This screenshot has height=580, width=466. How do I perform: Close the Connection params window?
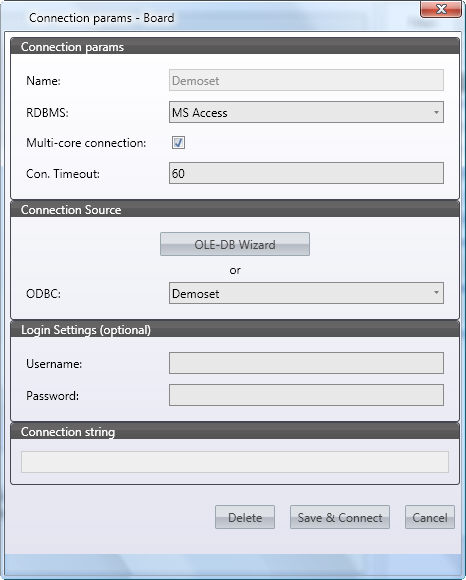tap(440, 9)
